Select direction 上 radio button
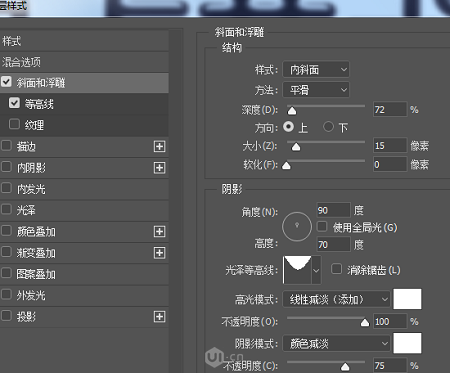 [x=289, y=127]
